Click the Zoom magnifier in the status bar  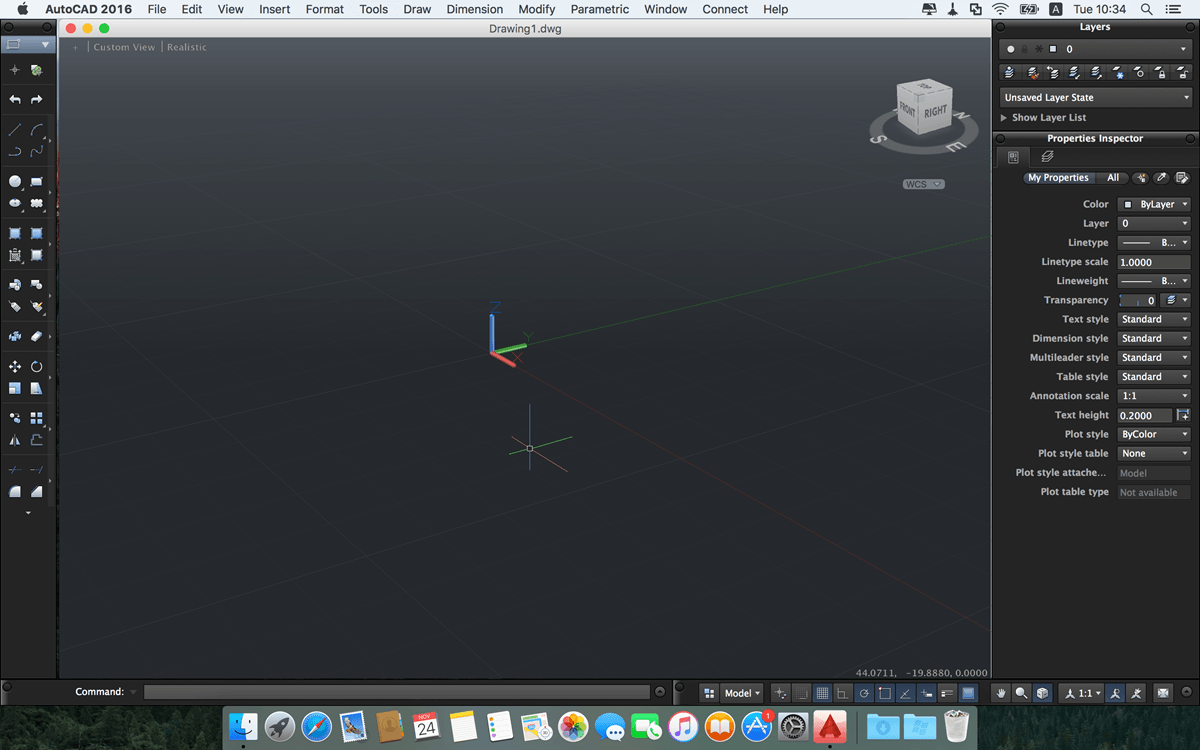pyautogui.click(x=1022, y=693)
